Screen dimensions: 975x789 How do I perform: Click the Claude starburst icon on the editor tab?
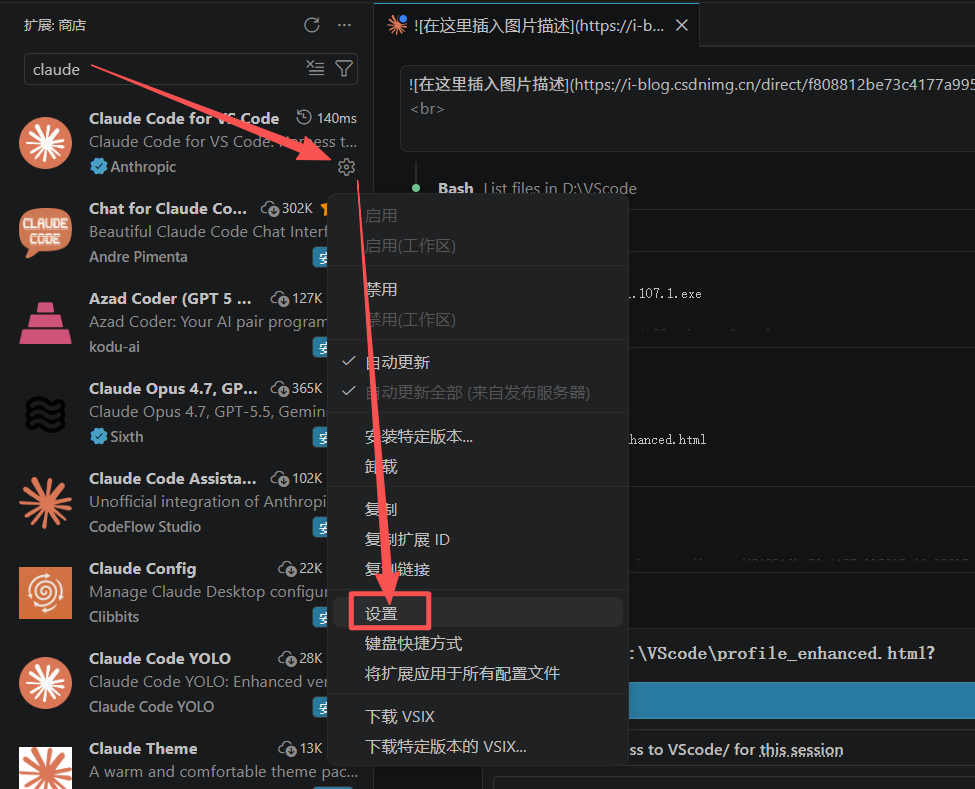pyautogui.click(x=397, y=25)
